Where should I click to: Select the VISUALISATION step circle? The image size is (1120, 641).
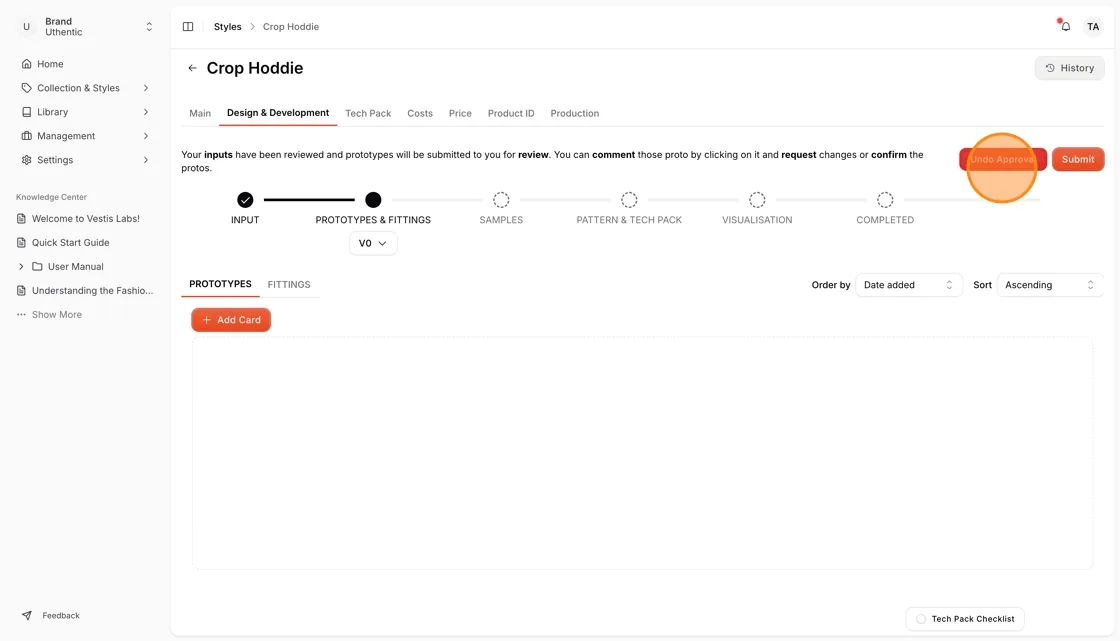click(757, 199)
